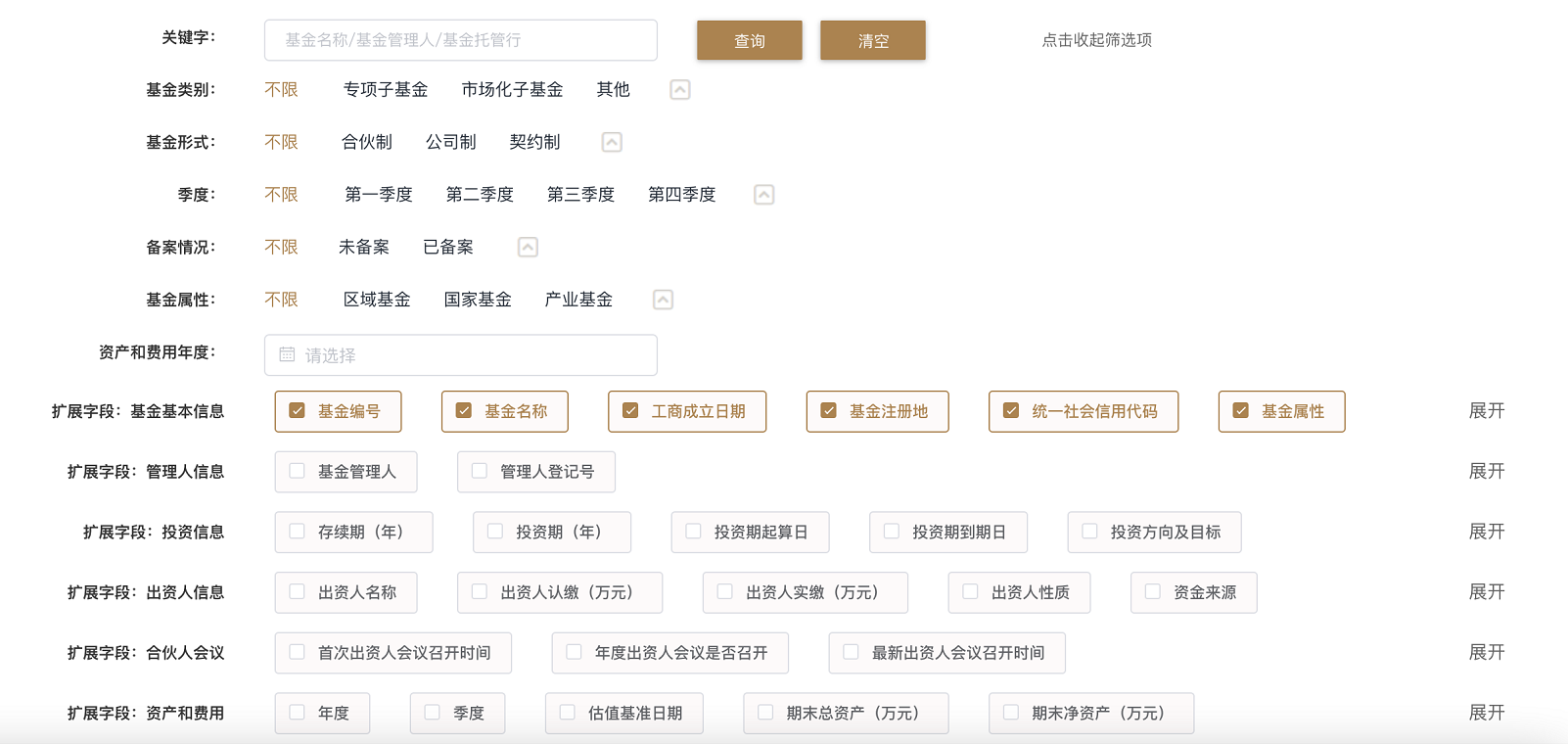
Task: Click the 查询 search button
Action: tap(750, 40)
